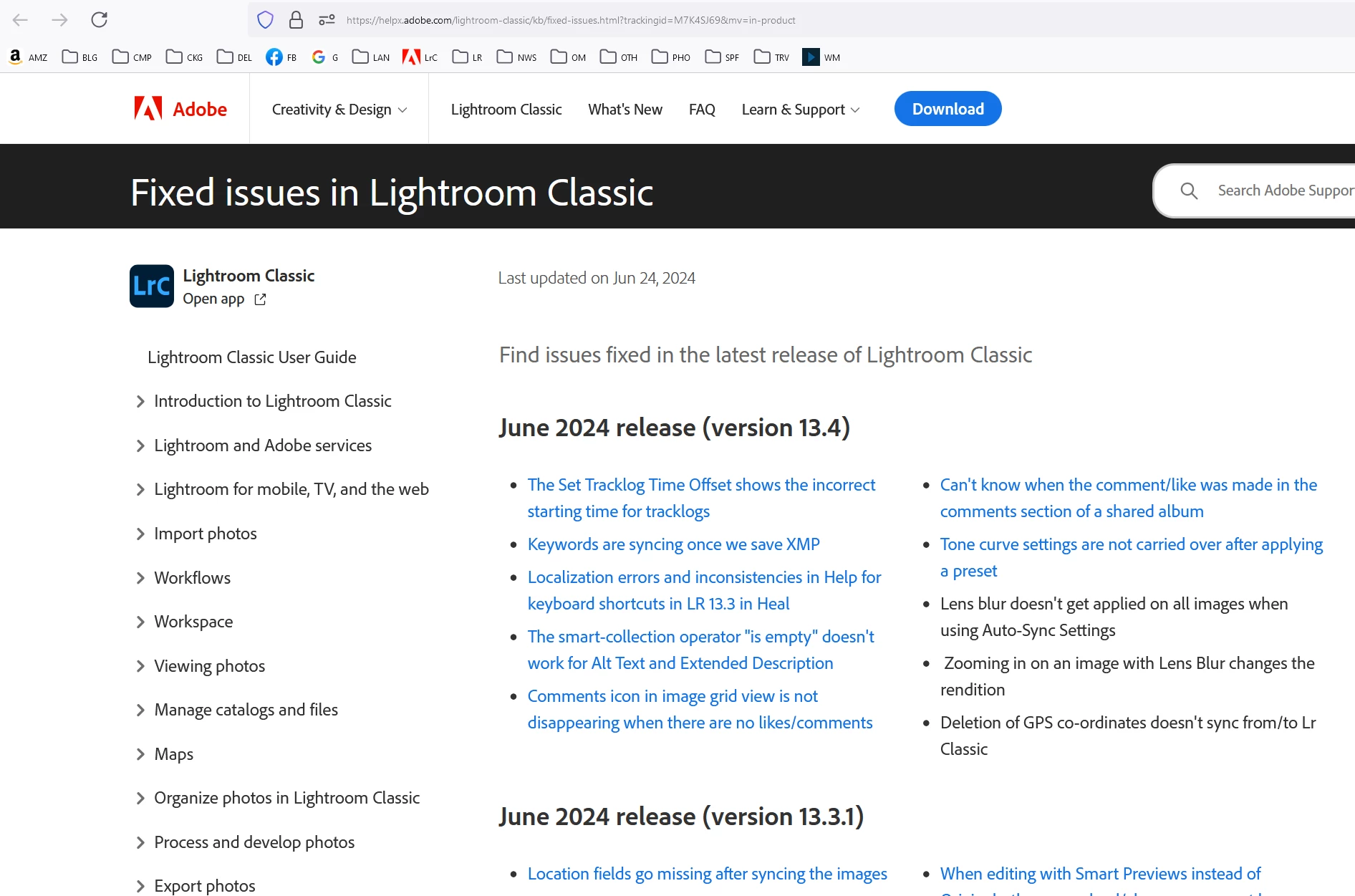Open the G Google bookmark
Viewport: 1355px width, 896px height.
point(325,57)
